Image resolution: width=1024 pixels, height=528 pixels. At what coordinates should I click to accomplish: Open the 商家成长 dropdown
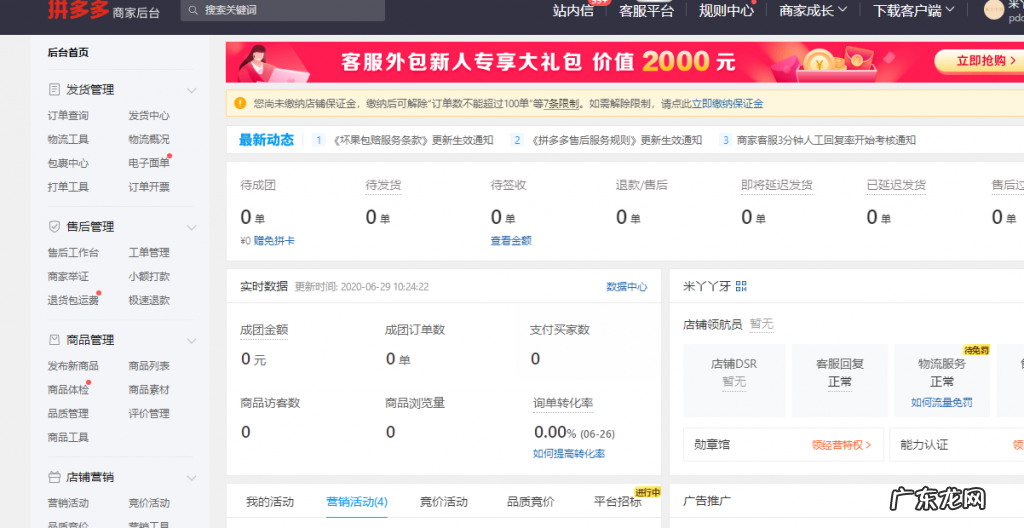click(812, 10)
